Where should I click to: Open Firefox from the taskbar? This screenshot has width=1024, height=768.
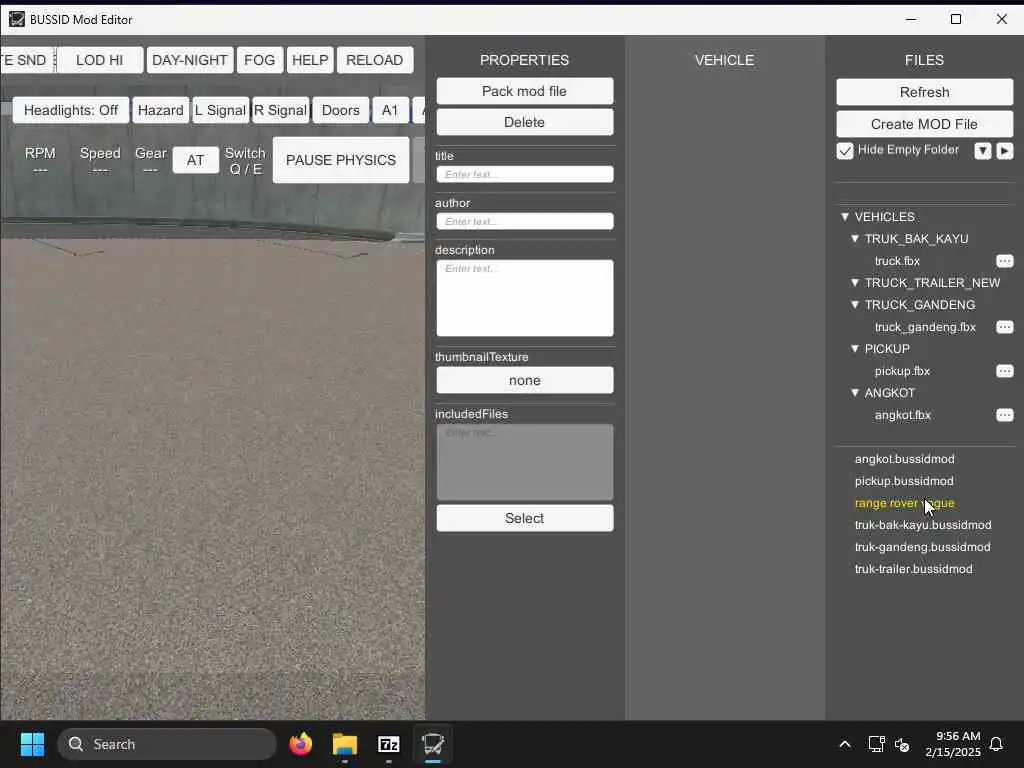point(300,744)
